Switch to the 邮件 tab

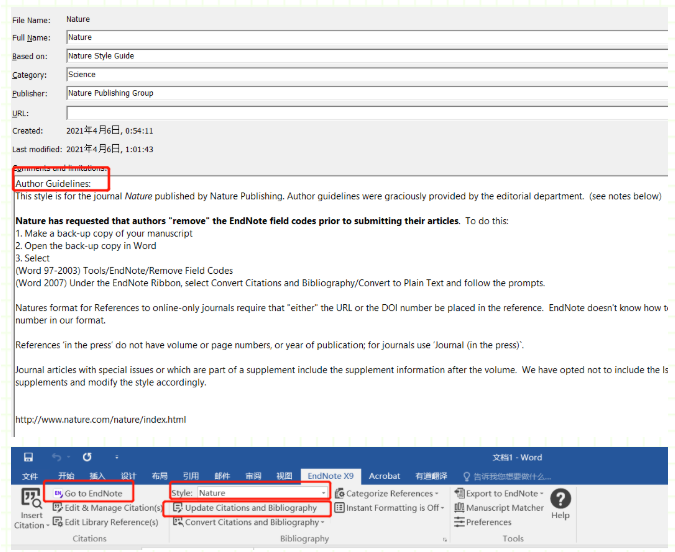[x=222, y=476]
